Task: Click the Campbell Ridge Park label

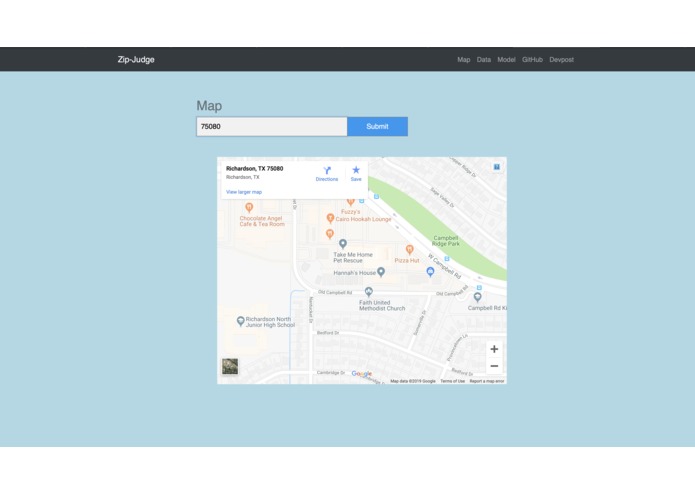Action: pyautogui.click(x=445, y=241)
